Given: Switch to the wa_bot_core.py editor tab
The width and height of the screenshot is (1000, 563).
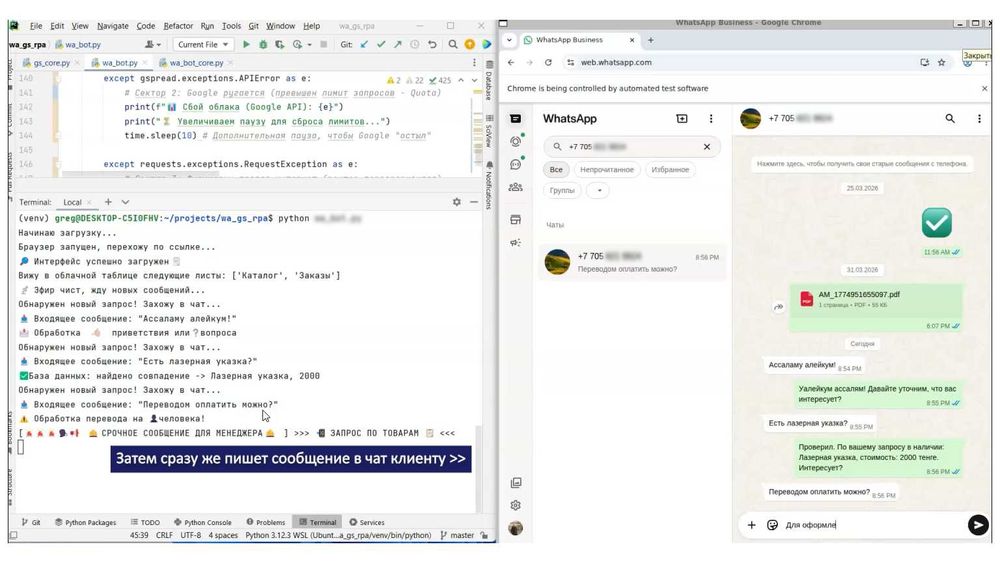Looking at the screenshot, I should coord(196,62).
